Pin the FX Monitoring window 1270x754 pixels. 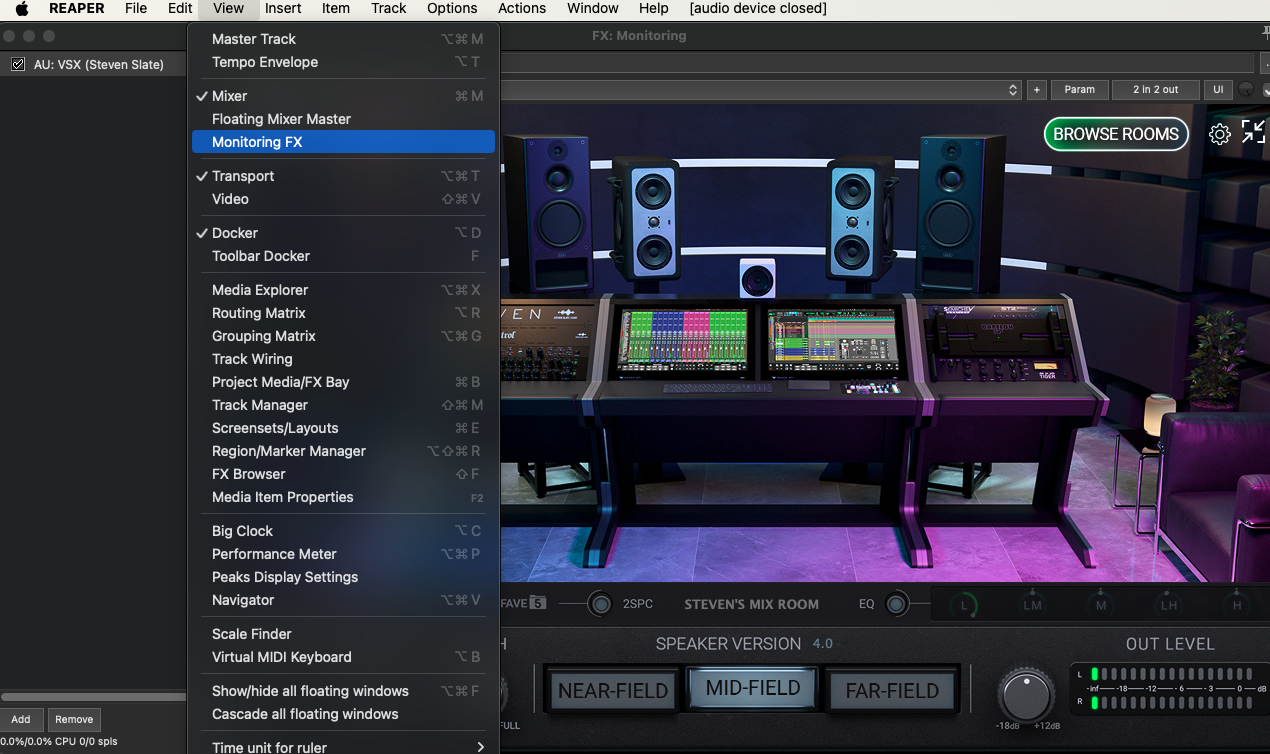(1265, 35)
